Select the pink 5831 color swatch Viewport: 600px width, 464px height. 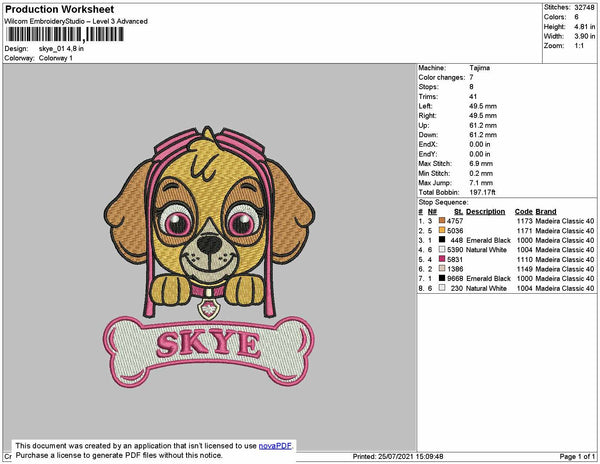point(442,259)
